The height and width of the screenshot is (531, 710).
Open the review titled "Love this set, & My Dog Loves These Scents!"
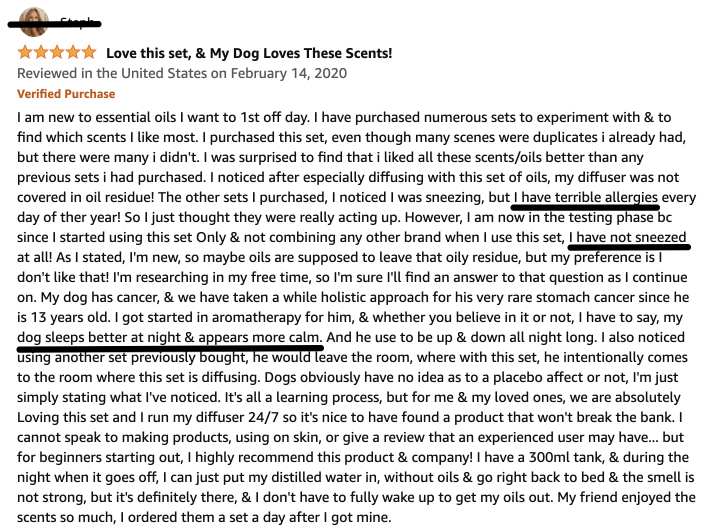pos(249,53)
